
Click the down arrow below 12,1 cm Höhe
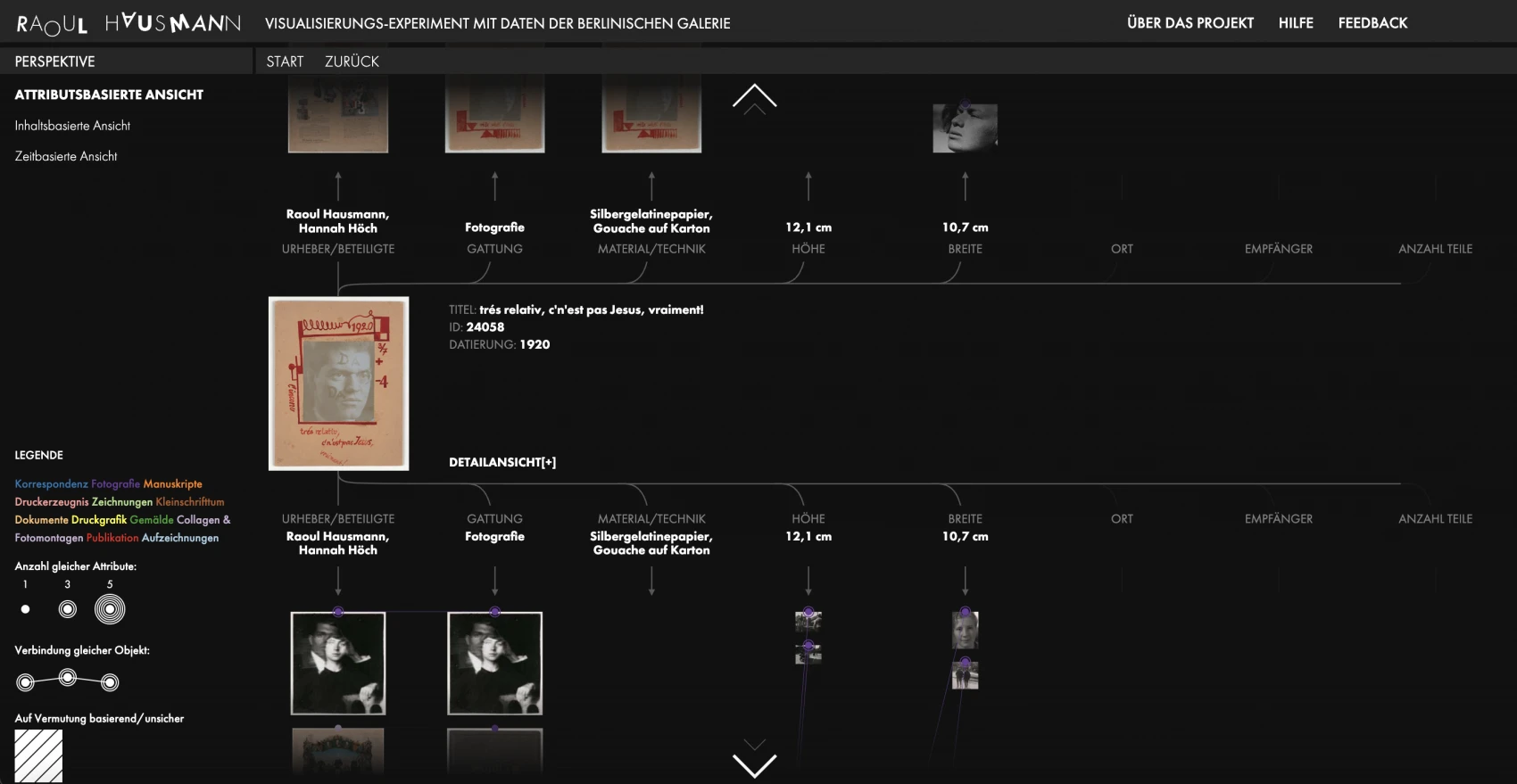808,581
